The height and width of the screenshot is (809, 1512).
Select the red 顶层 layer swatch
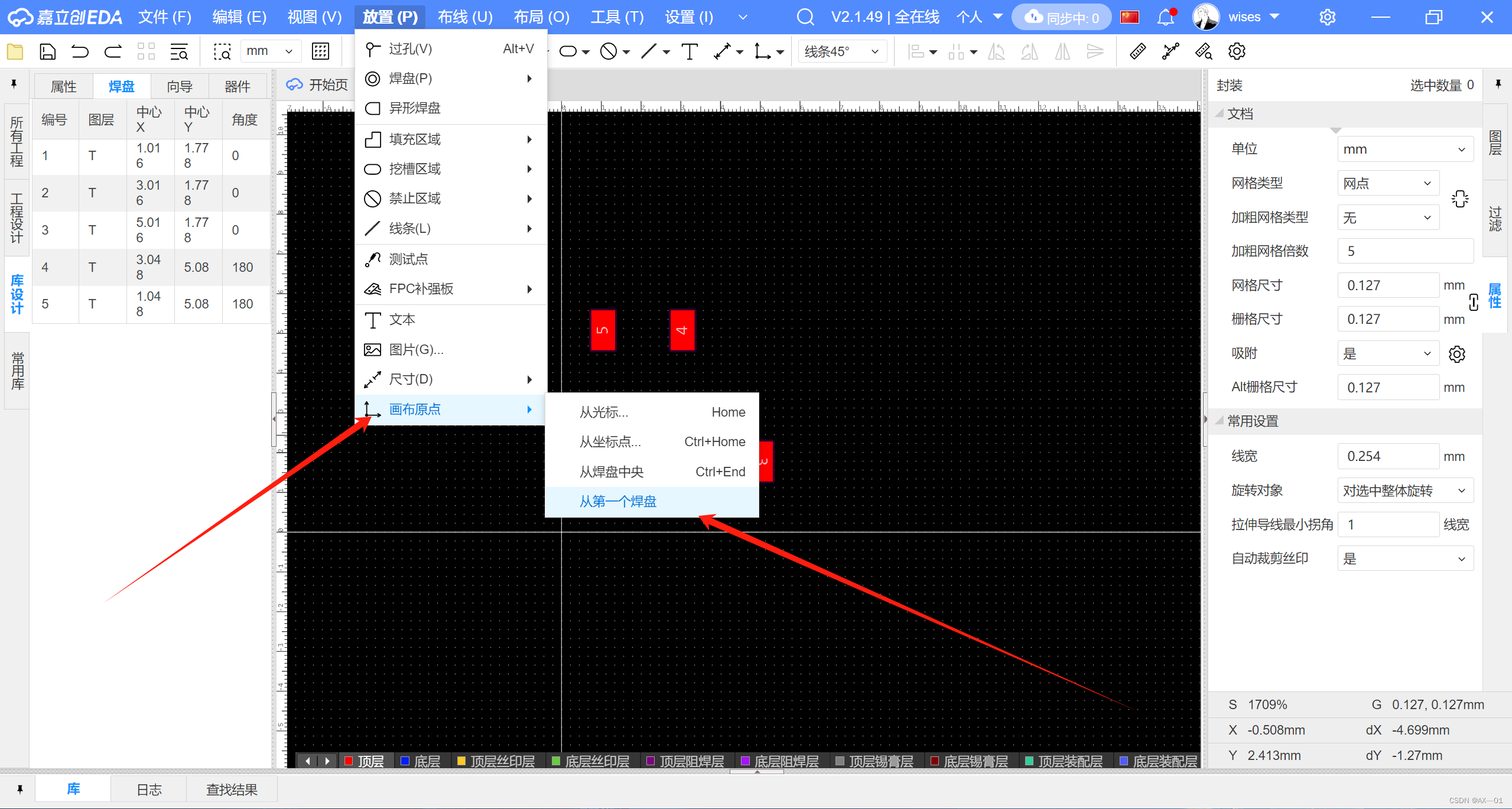(x=349, y=761)
